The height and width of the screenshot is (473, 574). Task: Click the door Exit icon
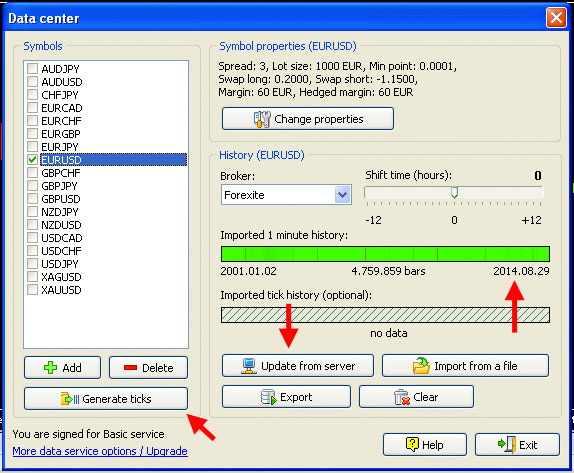coord(507,444)
